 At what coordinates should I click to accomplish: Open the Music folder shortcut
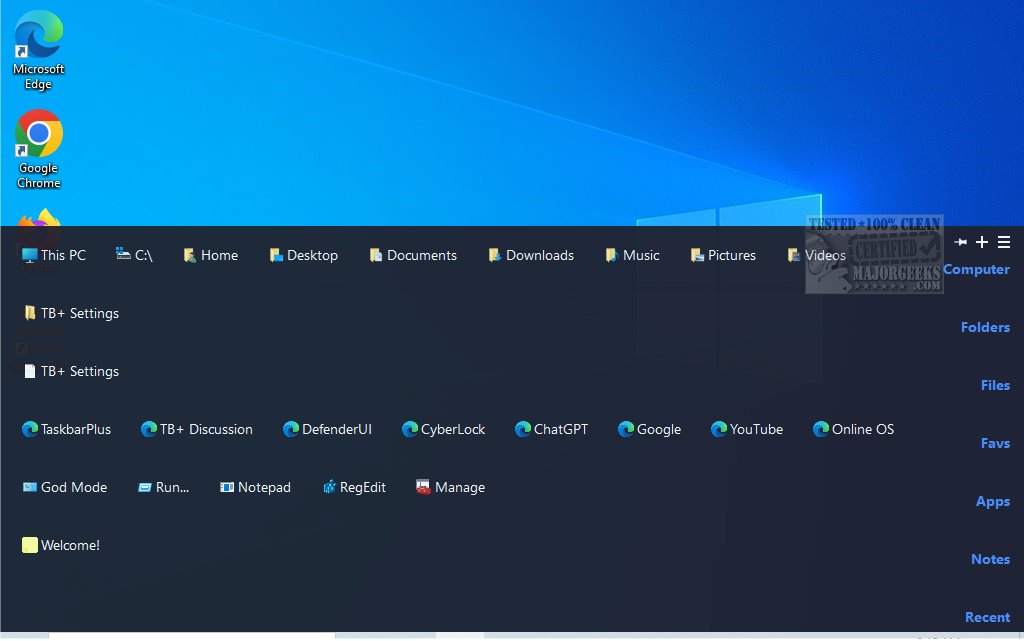tap(632, 255)
